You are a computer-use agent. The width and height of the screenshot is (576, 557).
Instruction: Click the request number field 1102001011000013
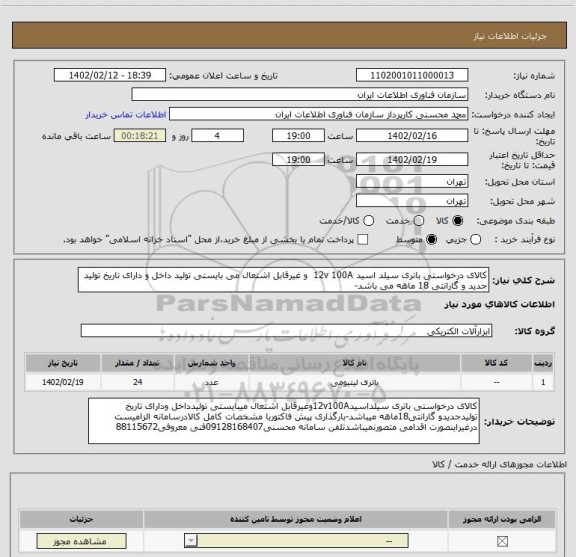412,75
